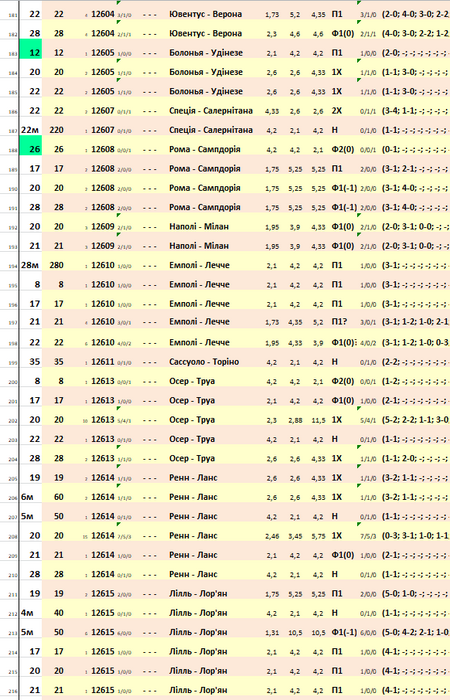Click Лілль - Лор'ян in the 1,31 odds row
This screenshot has height=700, width=450.
tap(198, 632)
